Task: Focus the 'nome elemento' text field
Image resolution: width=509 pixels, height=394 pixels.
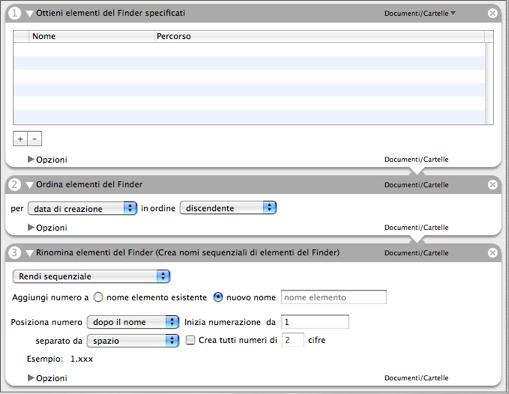Action: click(x=334, y=297)
